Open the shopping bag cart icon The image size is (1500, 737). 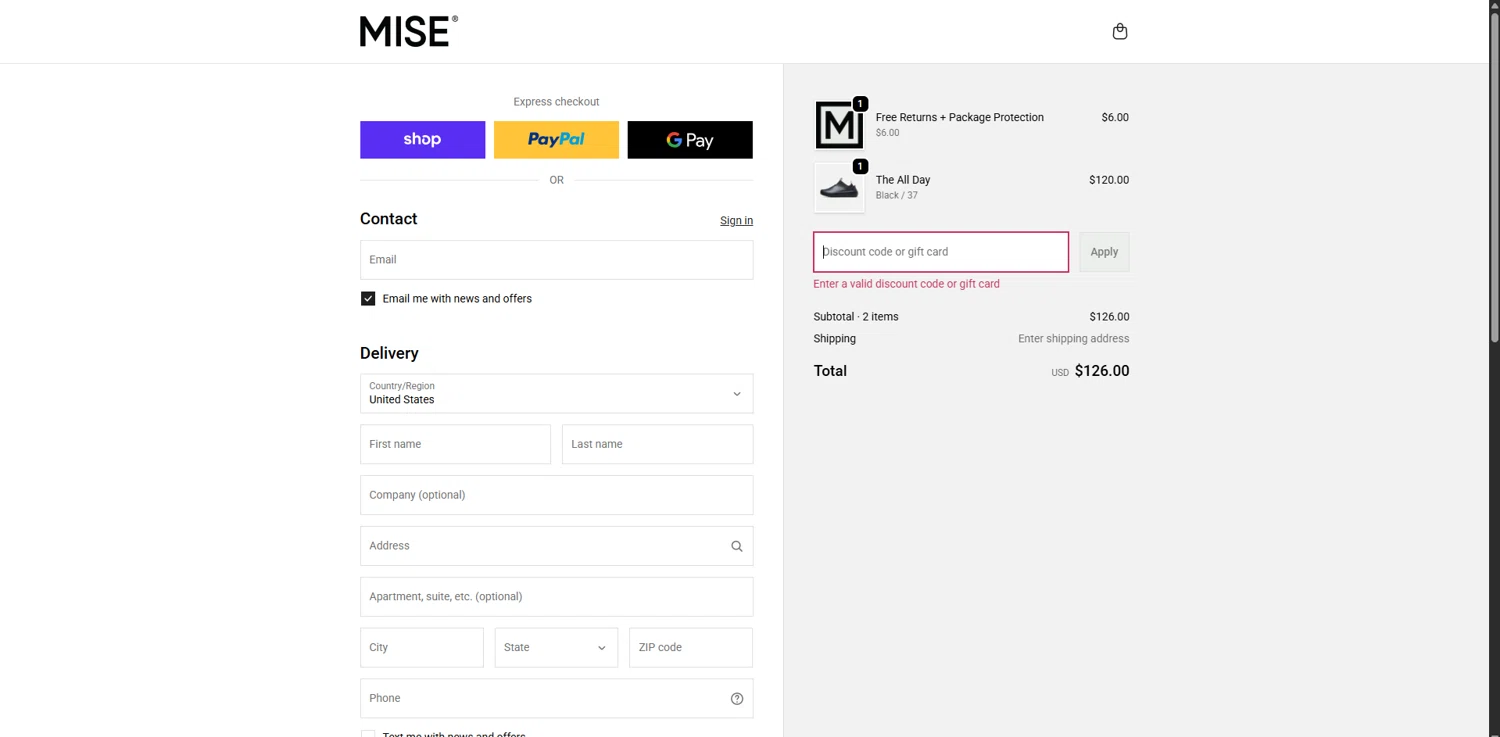coord(1120,31)
